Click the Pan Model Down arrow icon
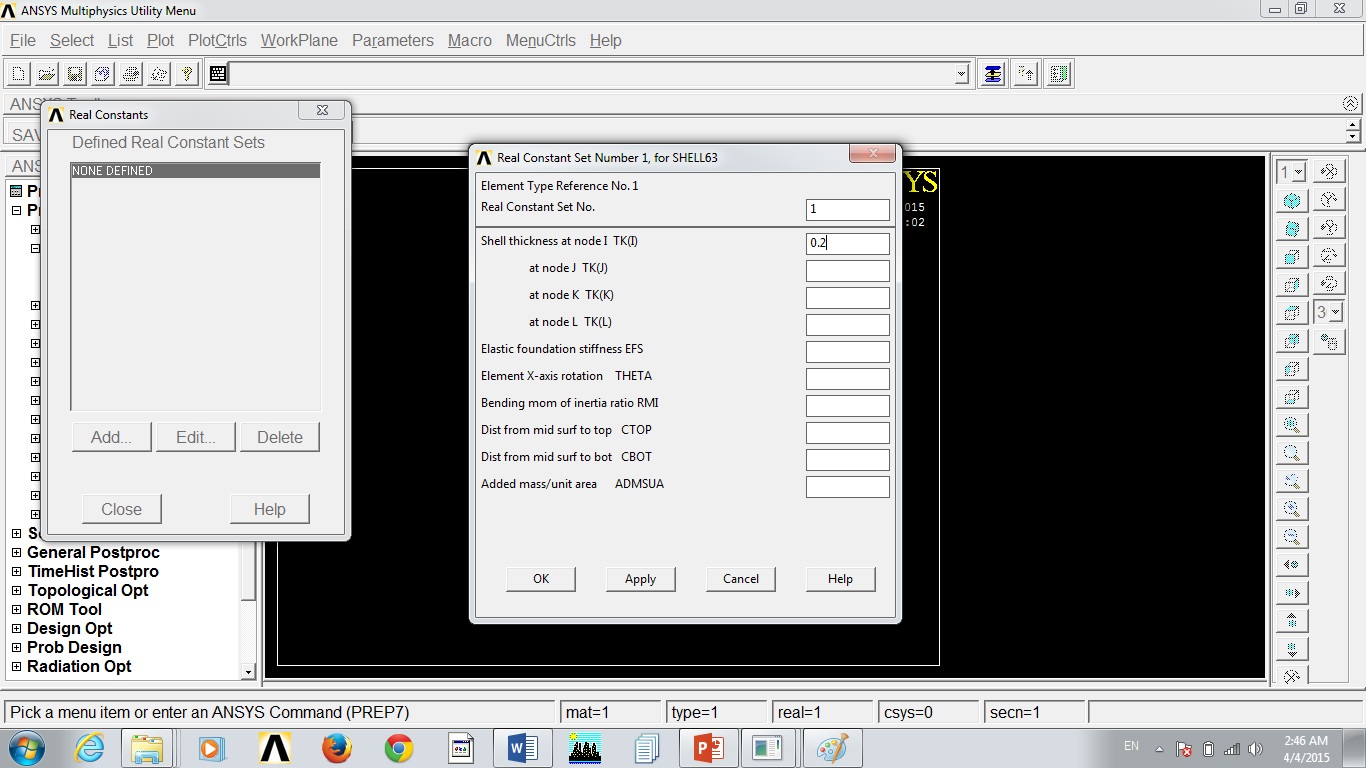Screen dimensions: 1366x768 pyautogui.click(x=1292, y=649)
